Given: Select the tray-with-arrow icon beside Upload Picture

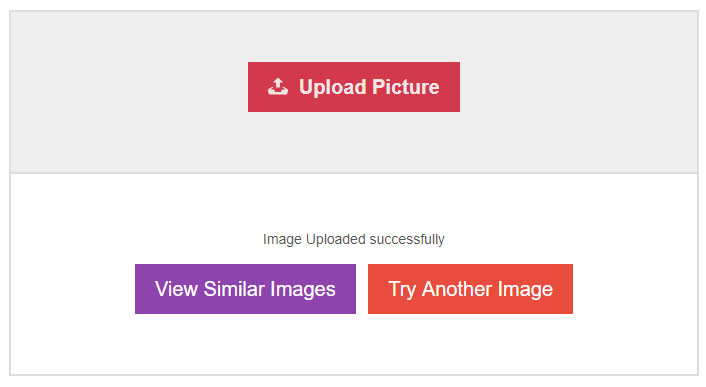Looking at the screenshot, I should click(x=278, y=86).
